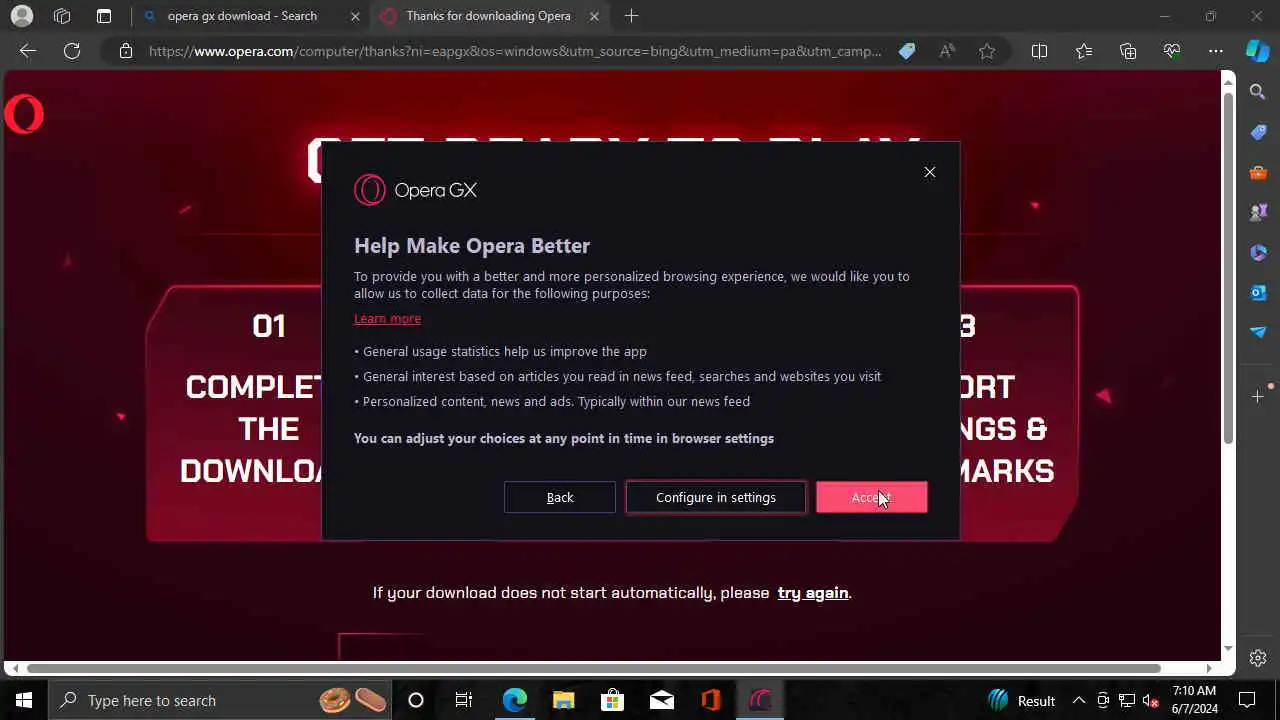Open a new browser tab
The image size is (1280, 720).
point(631,16)
